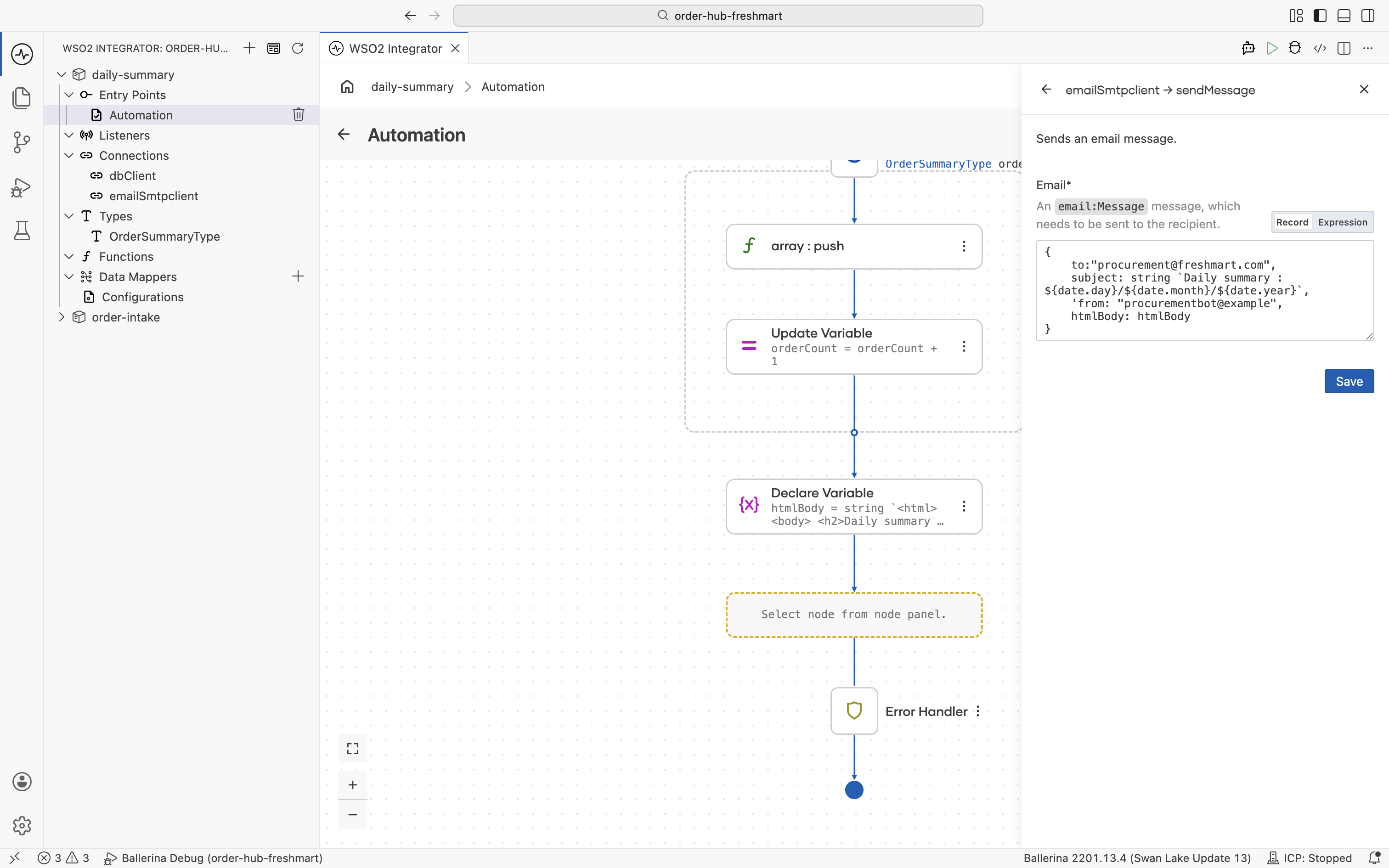Viewport: 1389px width, 868px height.
Task: Open the Testing flask icon
Action: pos(22,231)
